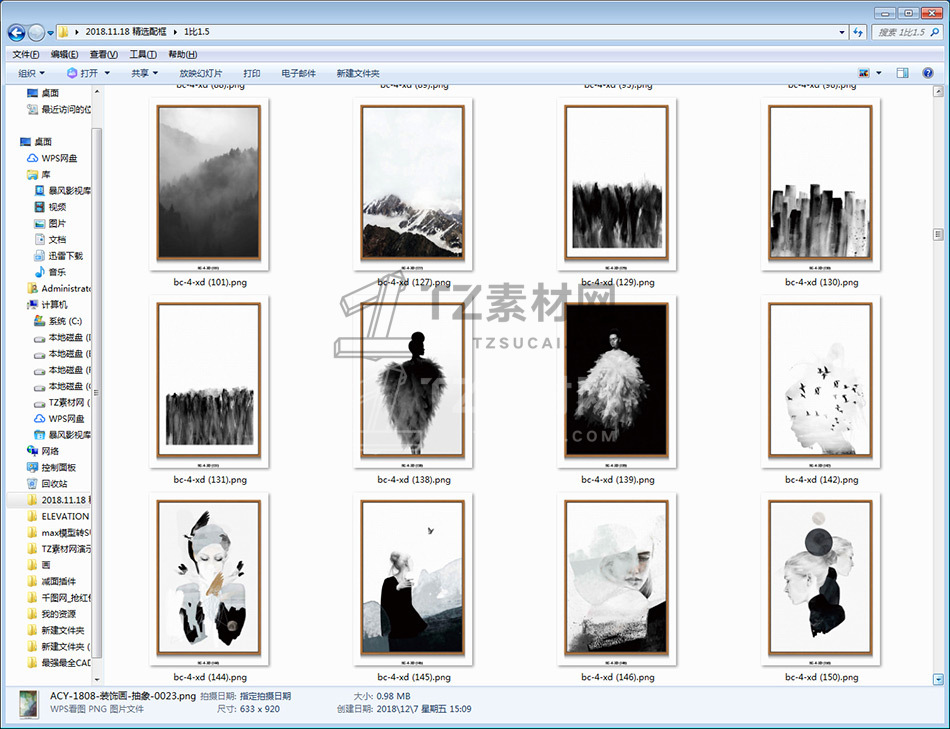Open the help question mark icon
The width and height of the screenshot is (950, 729).
pyautogui.click(x=930, y=73)
